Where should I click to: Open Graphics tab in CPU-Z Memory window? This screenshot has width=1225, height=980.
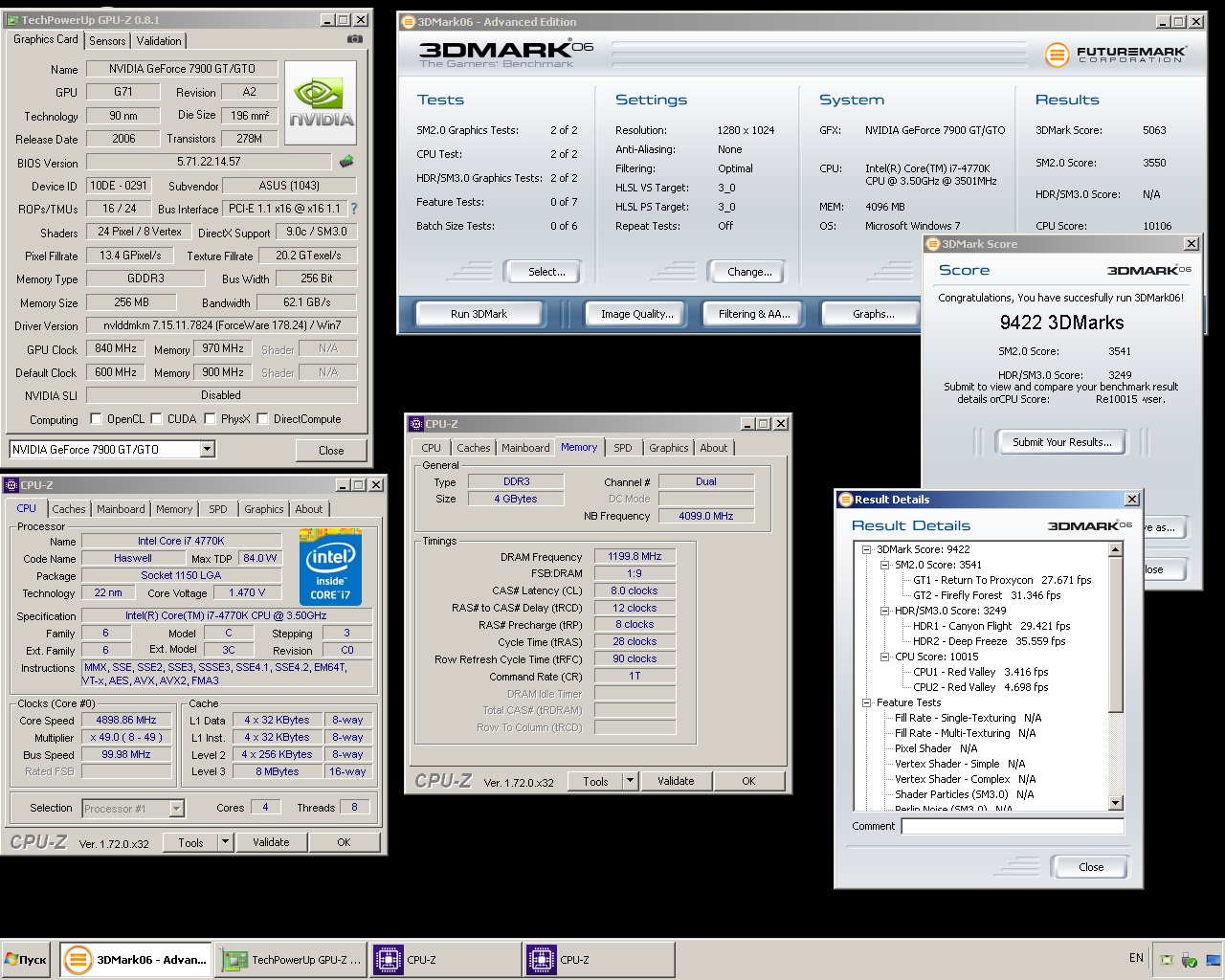click(668, 448)
